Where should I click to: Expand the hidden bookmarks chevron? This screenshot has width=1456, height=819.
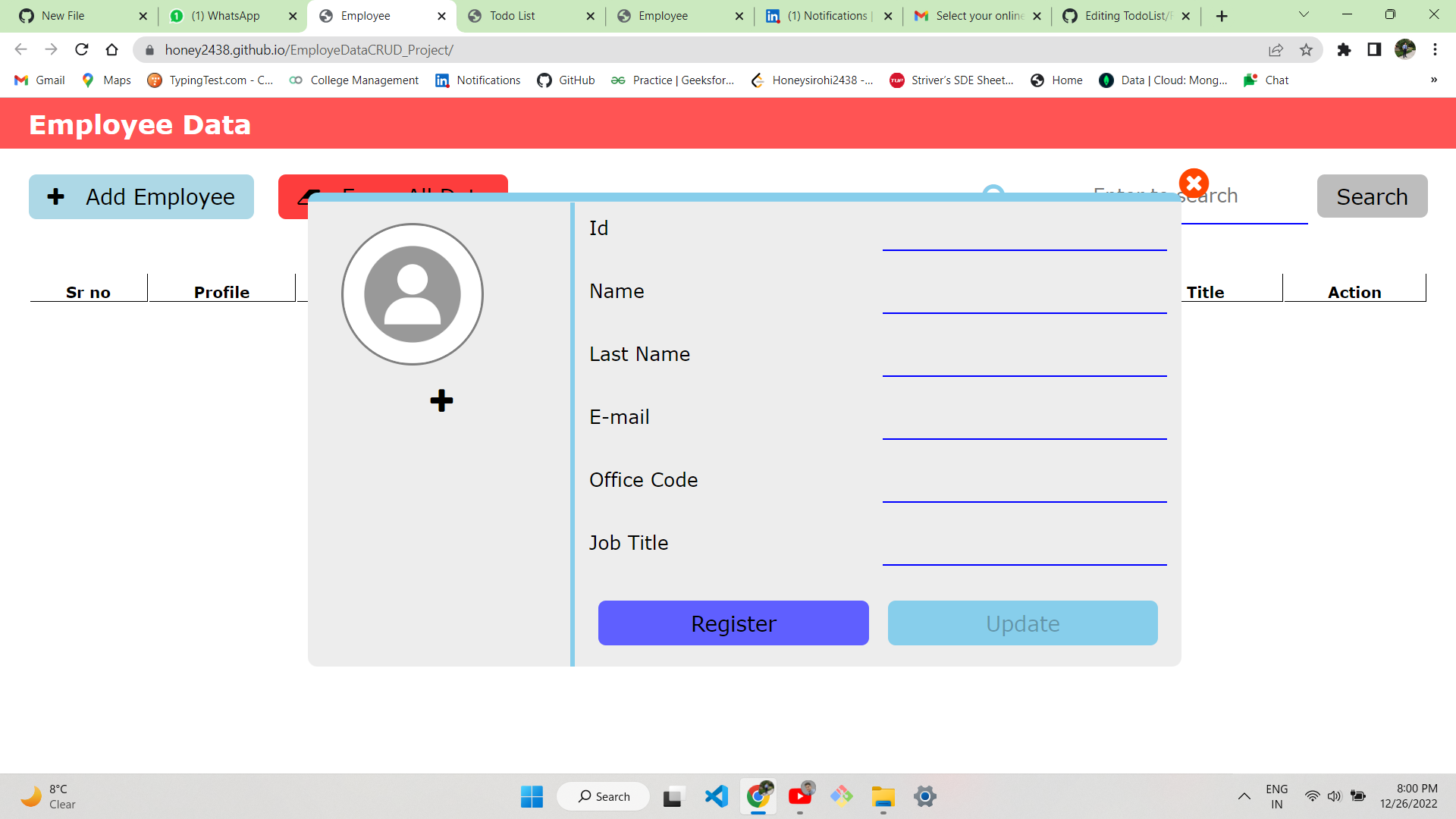(x=1433, y=80)
